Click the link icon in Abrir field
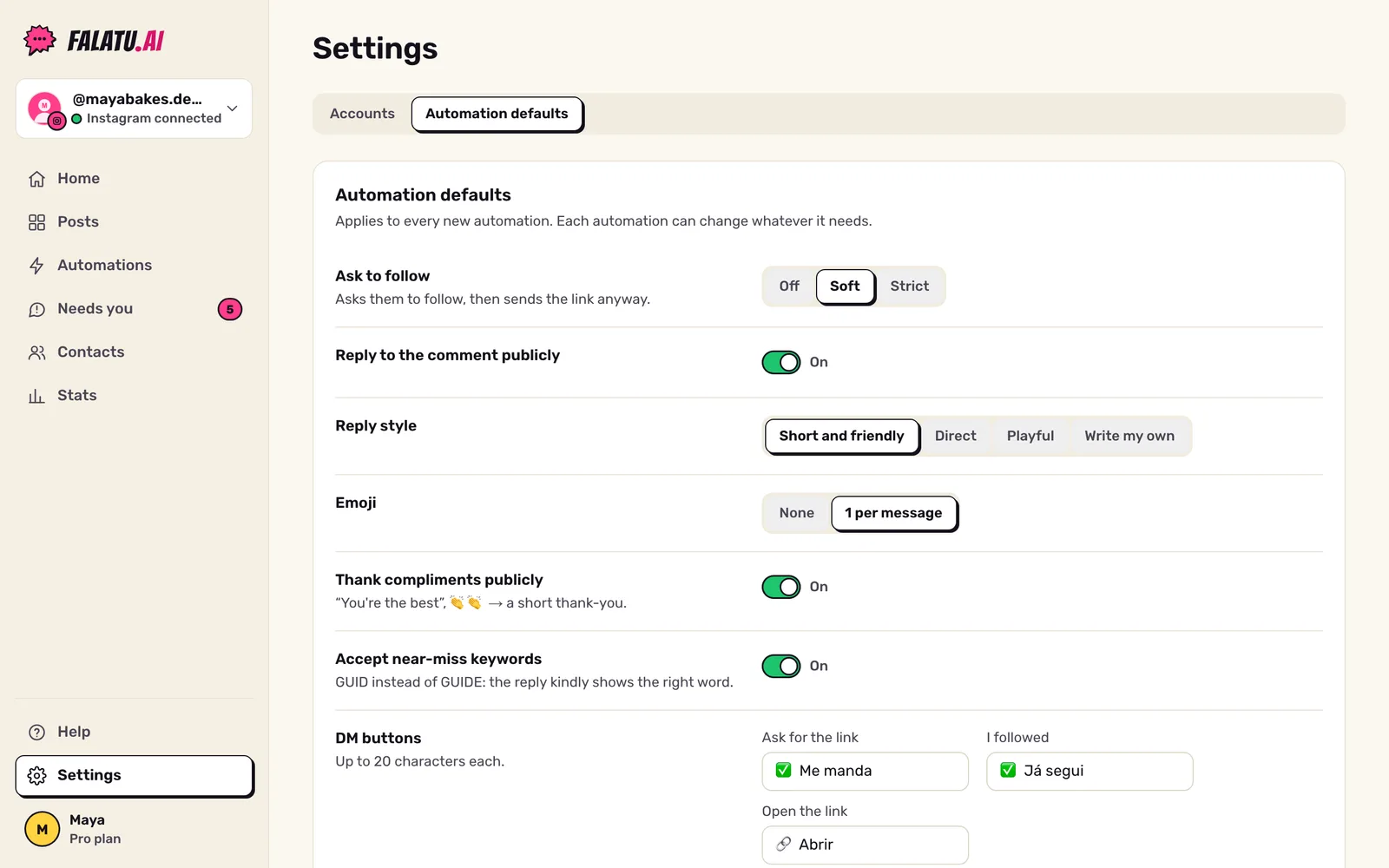This screenshot has width=1389, height=868. [x=784, y=845]
